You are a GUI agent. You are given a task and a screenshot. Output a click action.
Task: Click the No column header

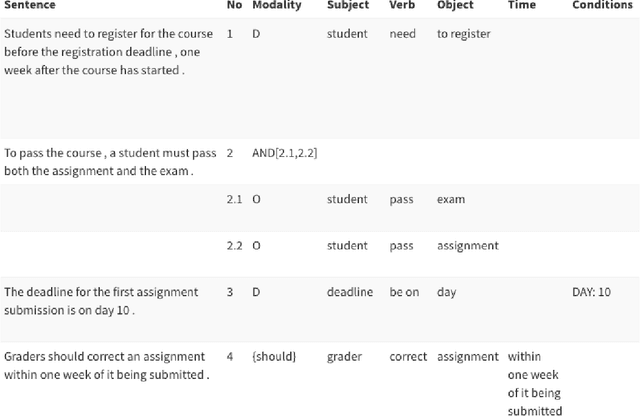pos(234,6)
